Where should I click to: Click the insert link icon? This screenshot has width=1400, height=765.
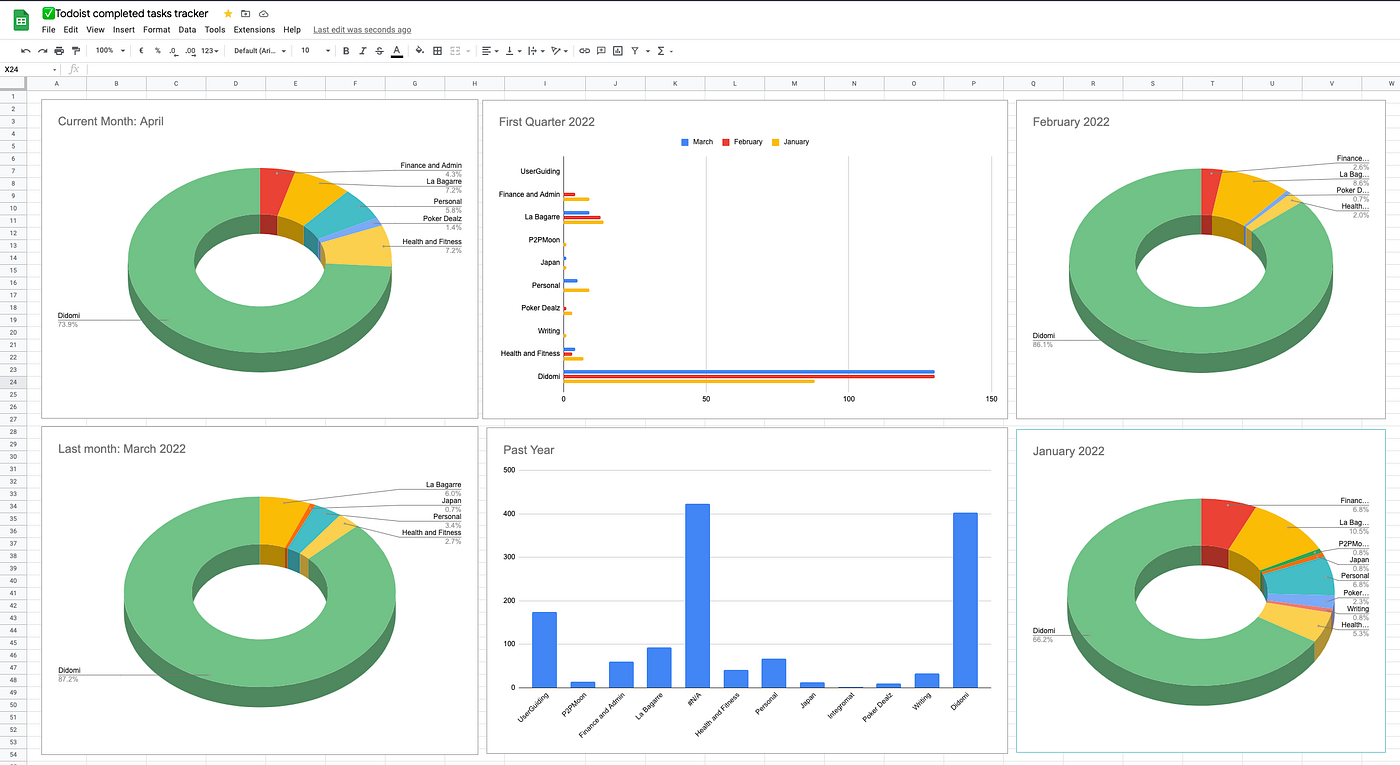(585, 50)
